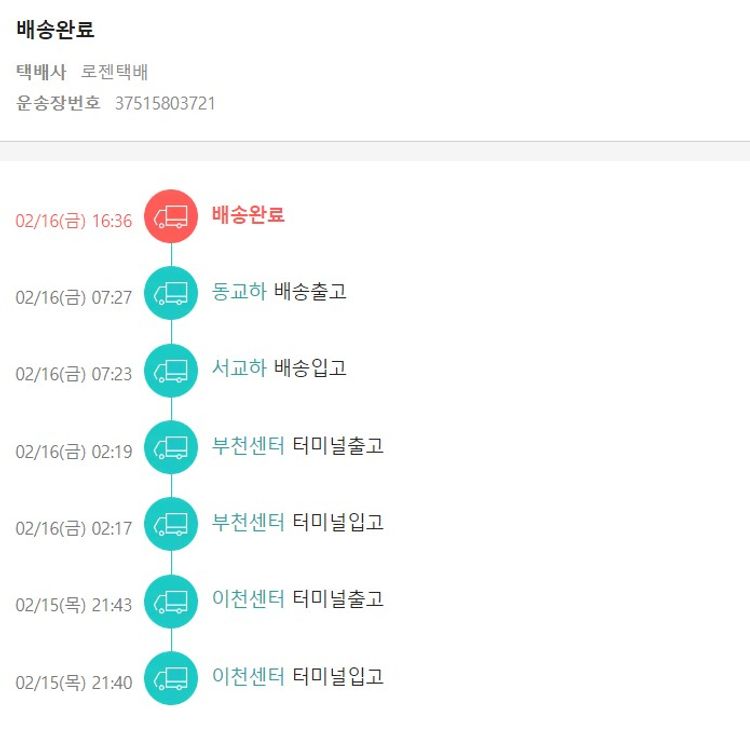Click the red 배송완료 status text

coord(248,215)
